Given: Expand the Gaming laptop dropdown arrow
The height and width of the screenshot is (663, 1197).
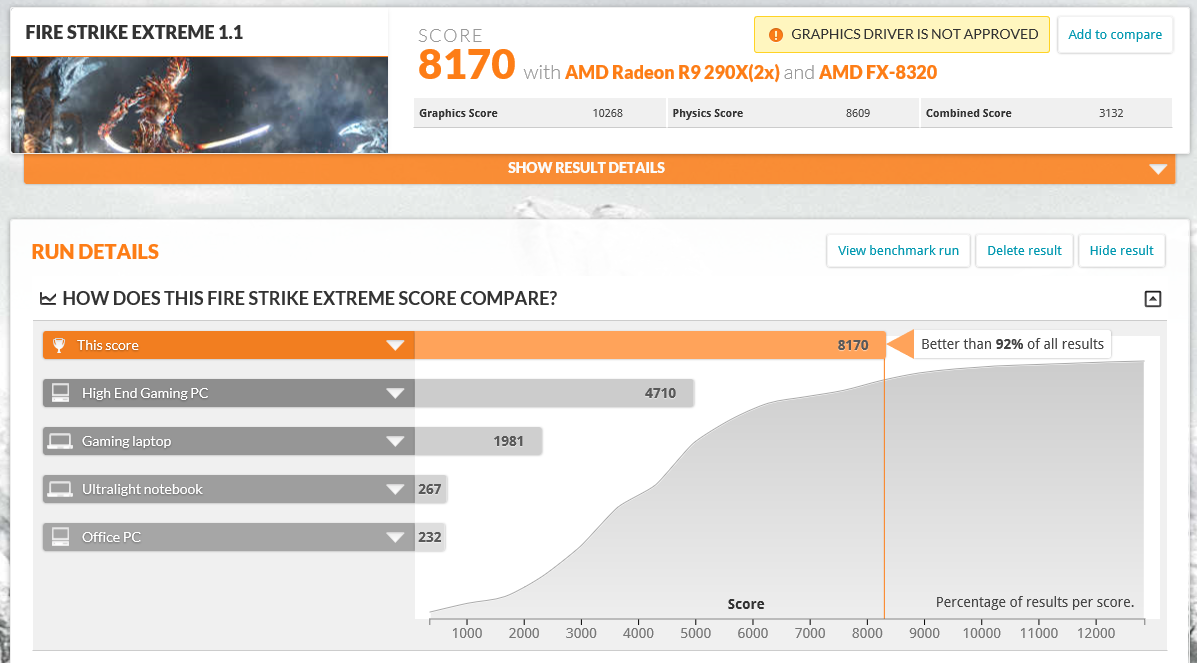Looking at the screenshot, I should [395, 441].
